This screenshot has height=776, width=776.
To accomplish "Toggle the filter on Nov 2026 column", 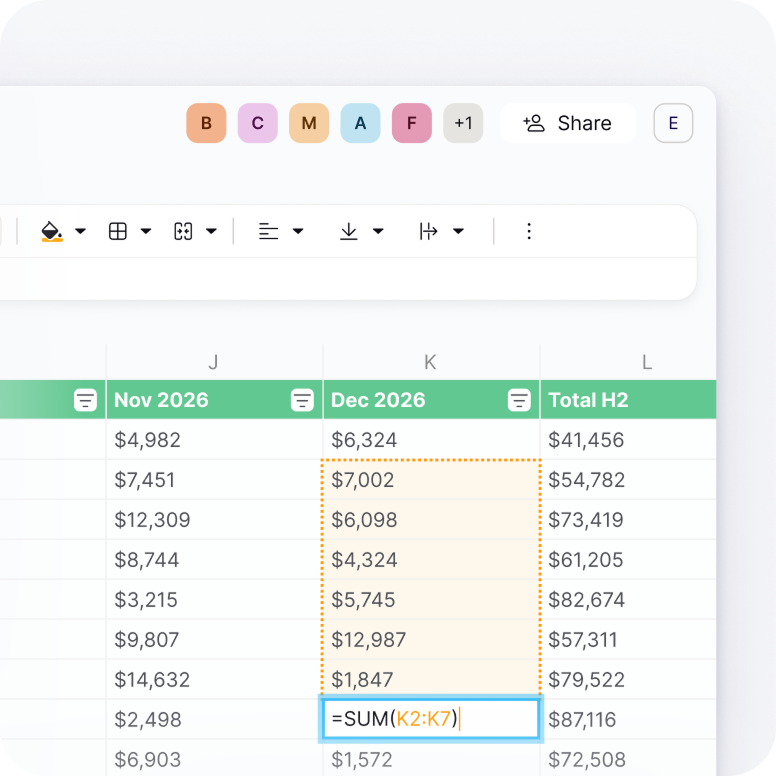I will click(302, 400).
